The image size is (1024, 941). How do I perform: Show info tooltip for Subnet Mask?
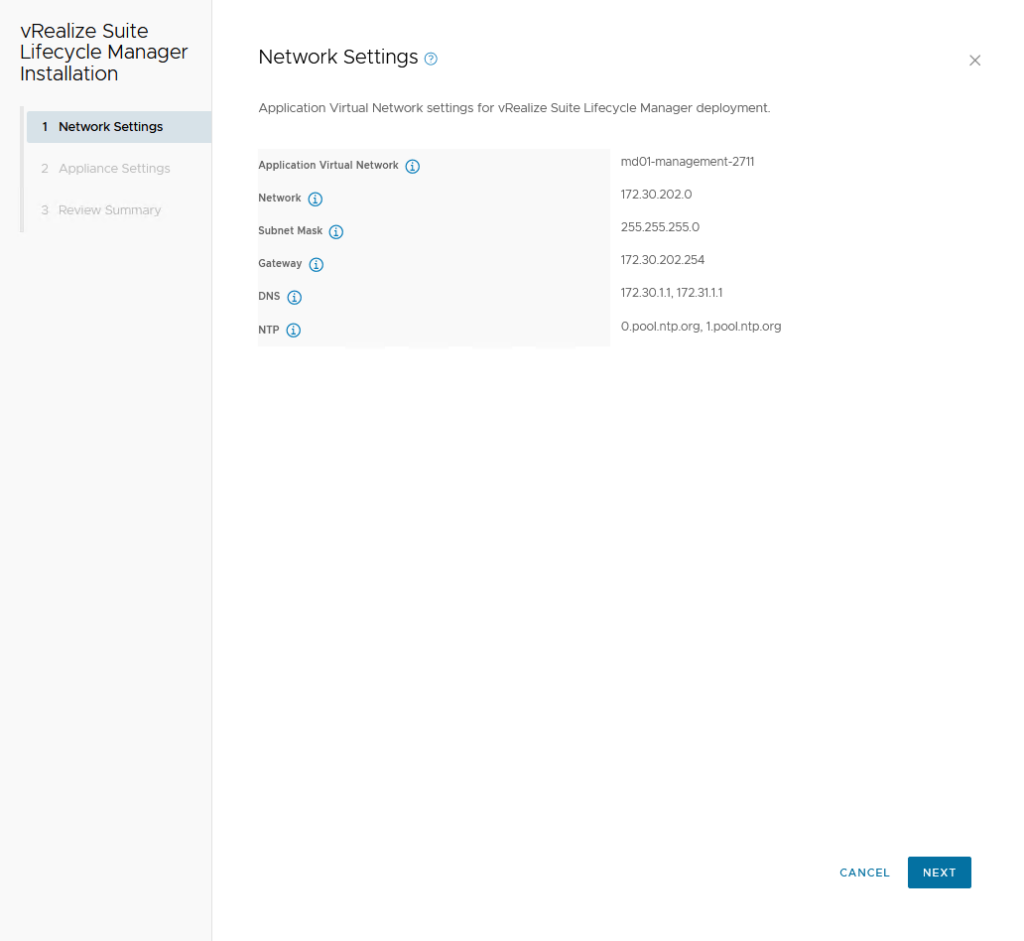336,232
